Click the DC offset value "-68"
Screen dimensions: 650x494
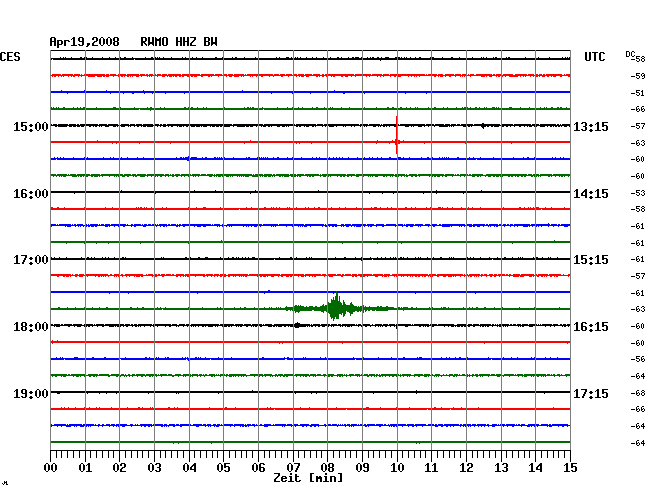[638, 393]
